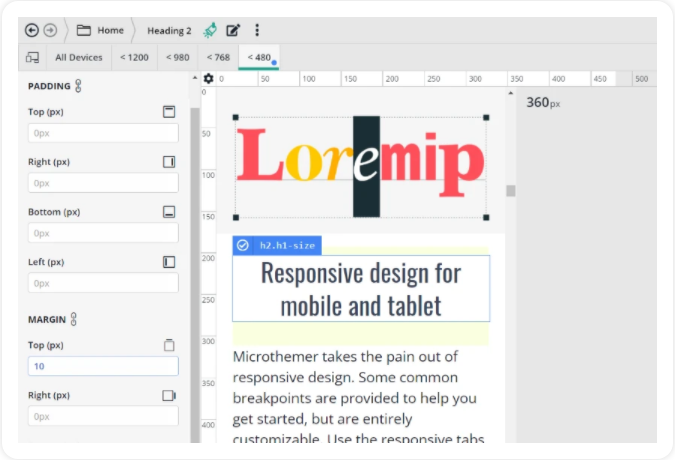Screen dimensions: 675x460
Task: Click the left panel scrollbar thumb
Action: (x=195, y=275)
